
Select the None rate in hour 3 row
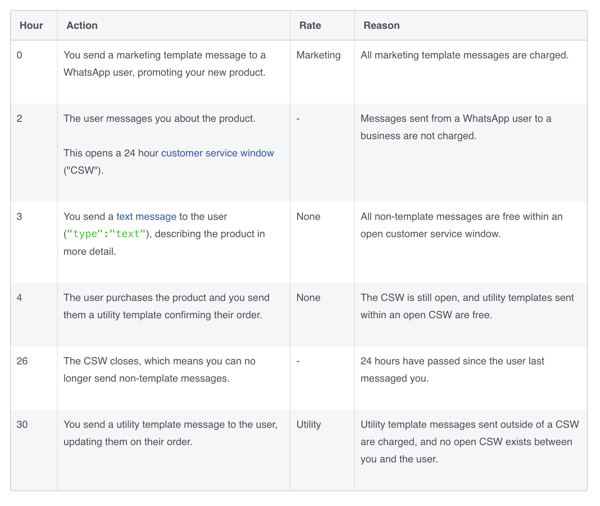pyautogui.click(x=308, y=217)
